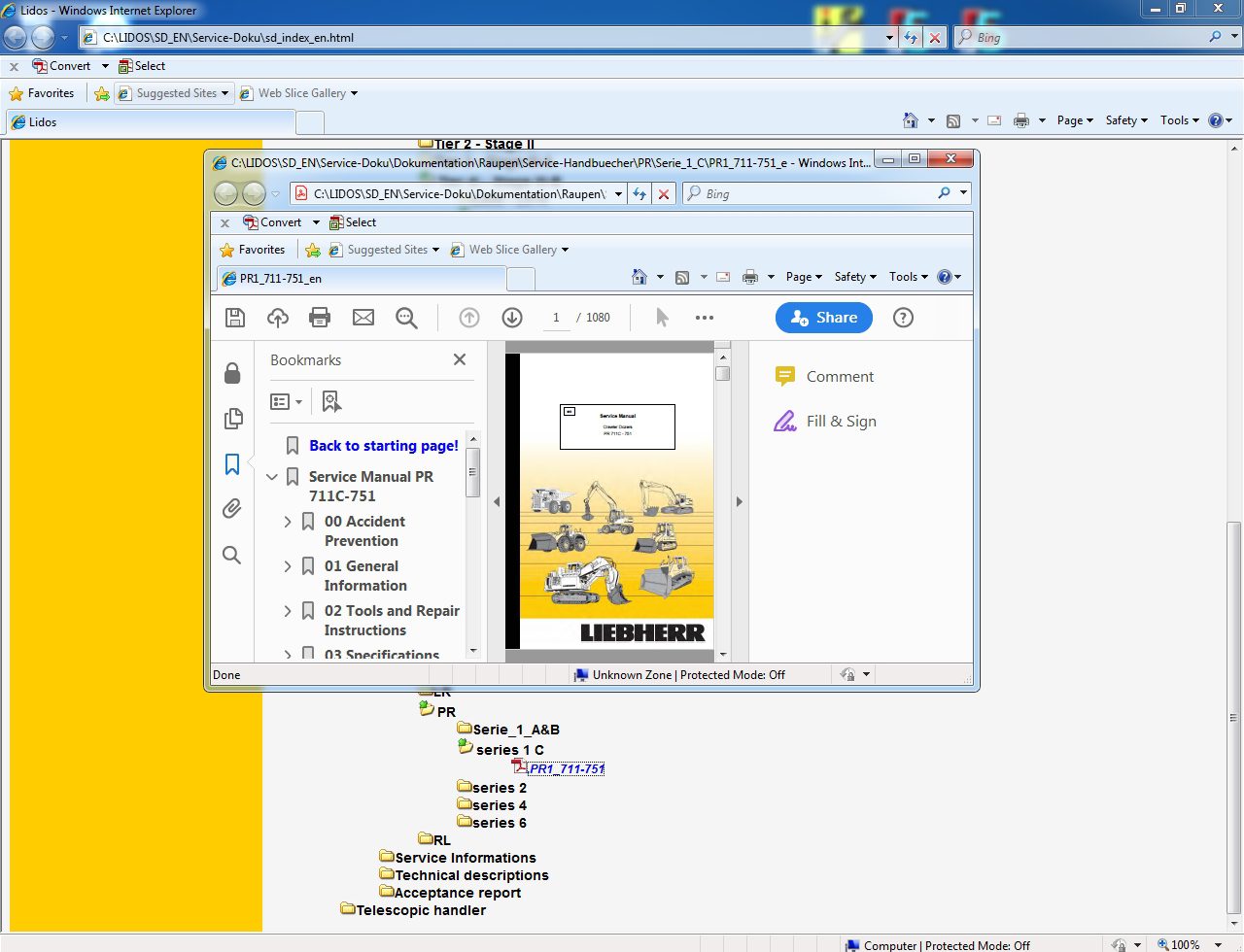Save the PDF using floppy disk icon

235,318
